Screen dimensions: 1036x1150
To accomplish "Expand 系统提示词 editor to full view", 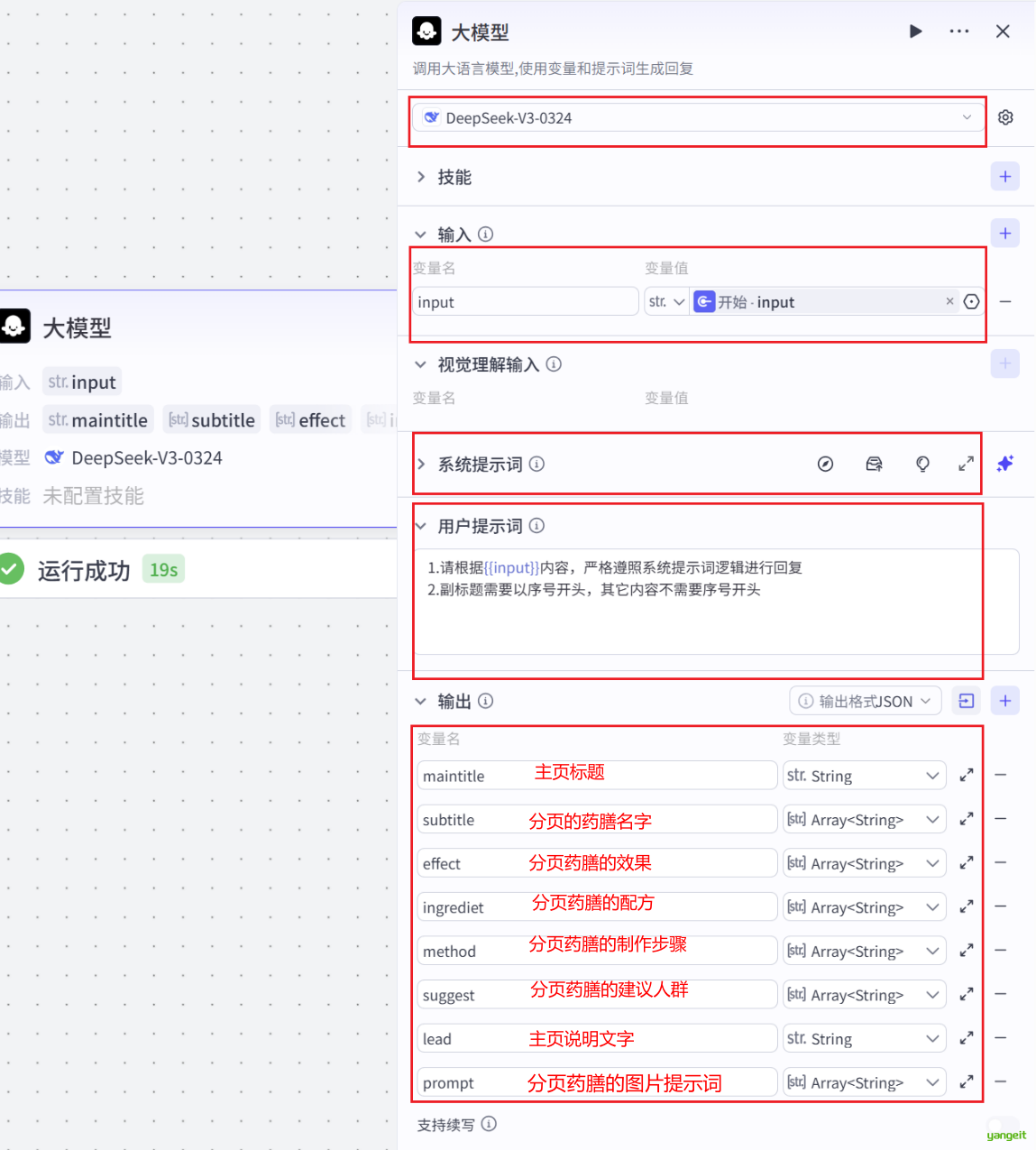I will [x=966, y=465].
